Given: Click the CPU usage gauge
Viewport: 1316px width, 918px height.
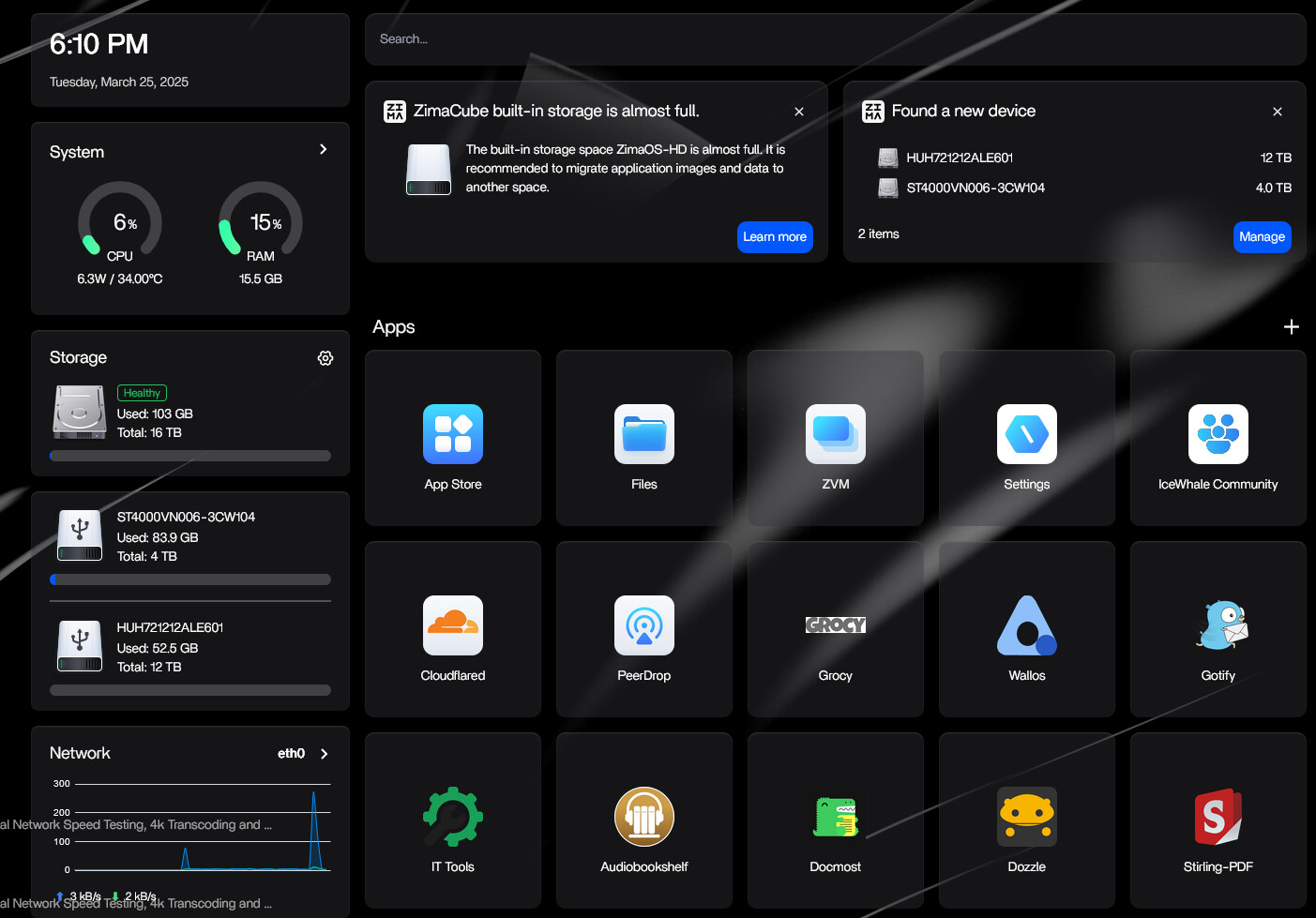Looking at the screenshot, I should coord(120,222).
